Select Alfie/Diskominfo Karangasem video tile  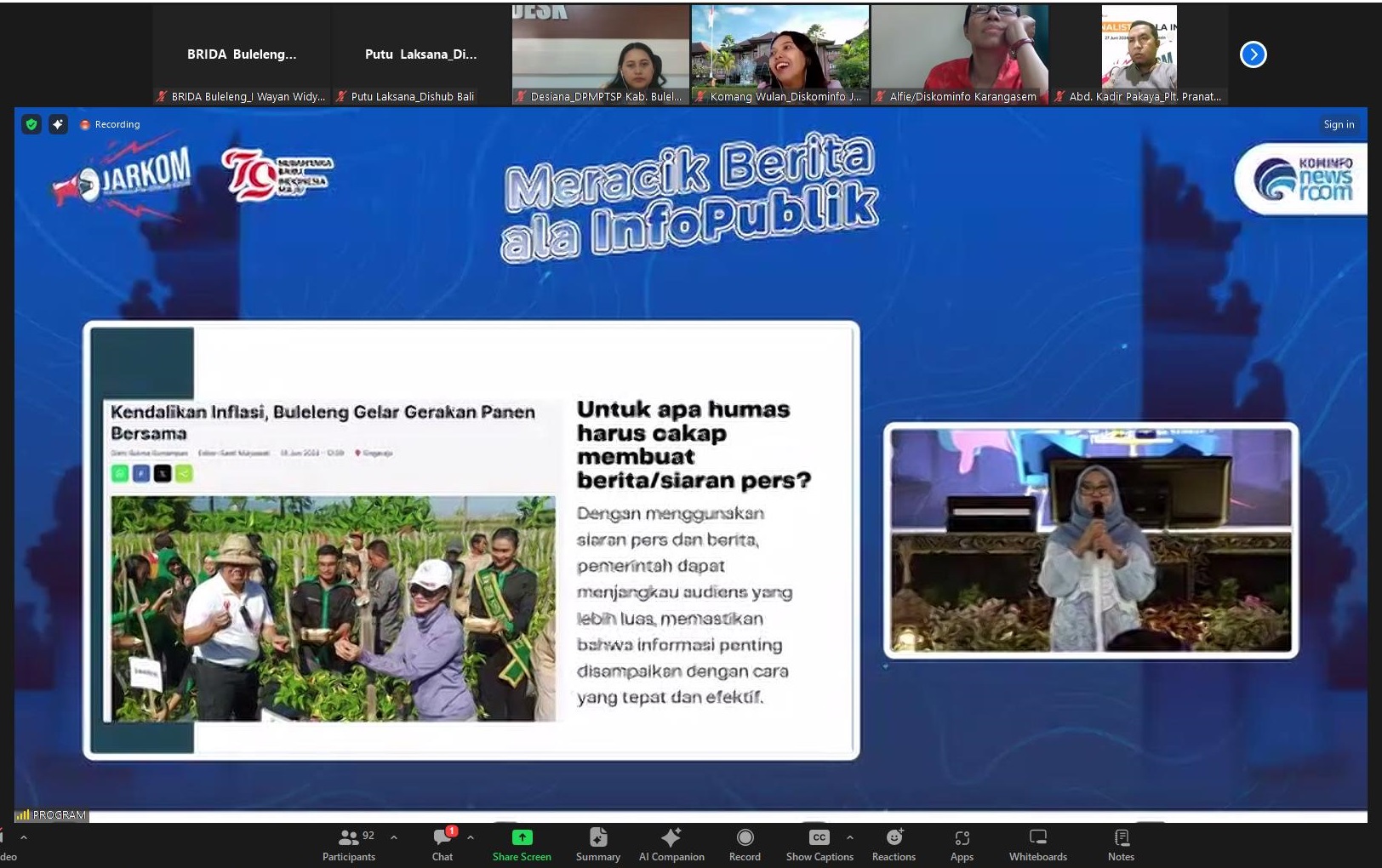coord(960,54)
